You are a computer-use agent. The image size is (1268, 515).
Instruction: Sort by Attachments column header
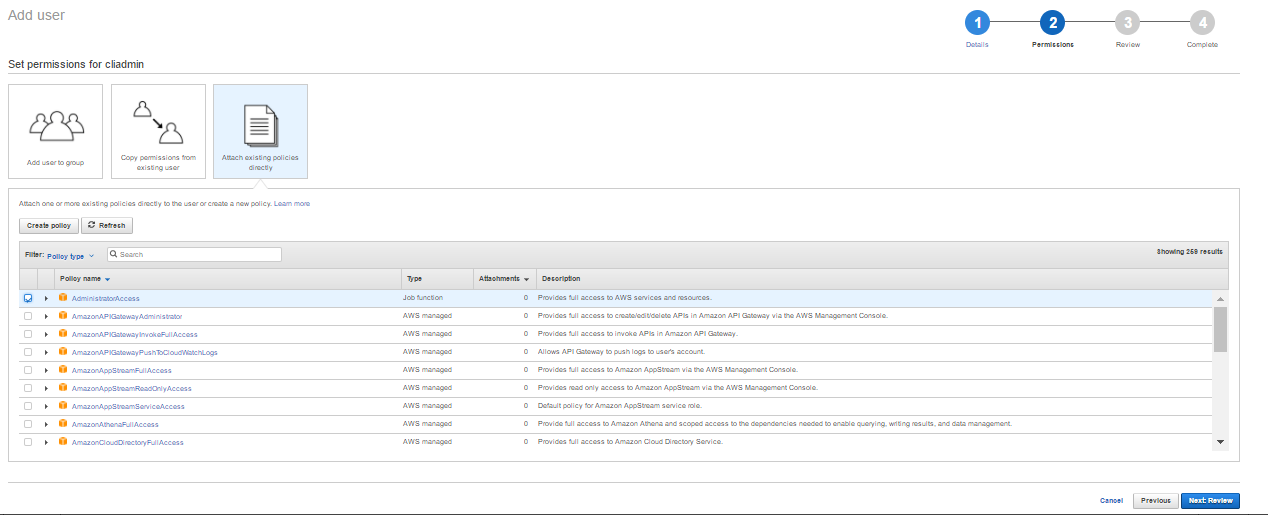coord(504,278)
